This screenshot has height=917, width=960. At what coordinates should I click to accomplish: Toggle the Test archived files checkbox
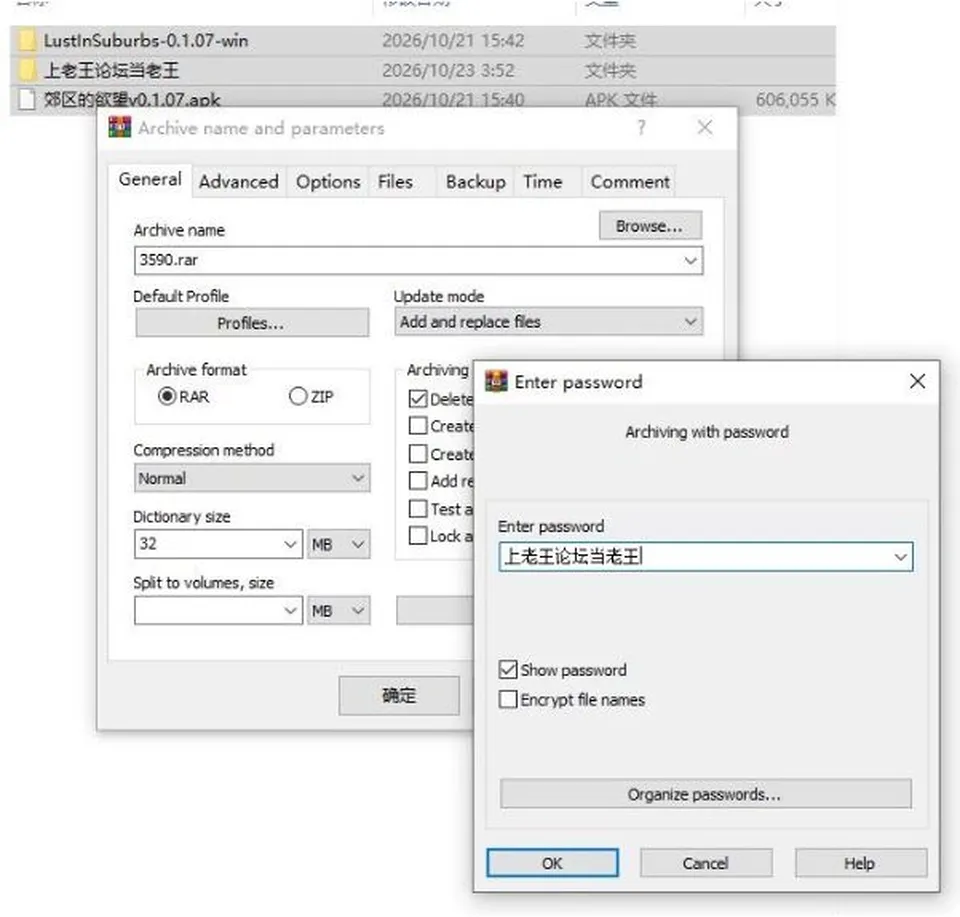[418, 508]
